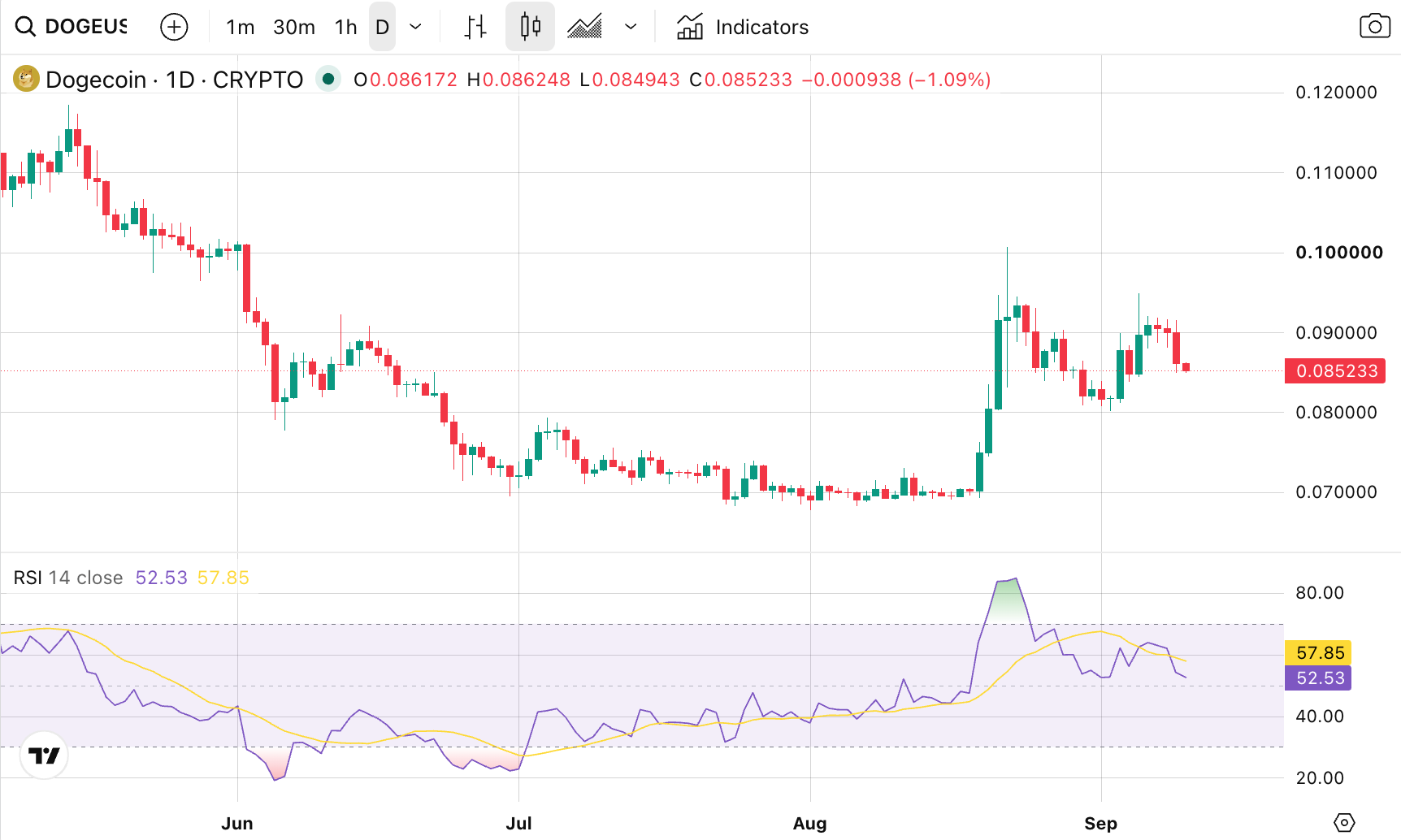Click the open value 0.086172
This screenshot has width=1401, height=840.
[x=413, y=80]
